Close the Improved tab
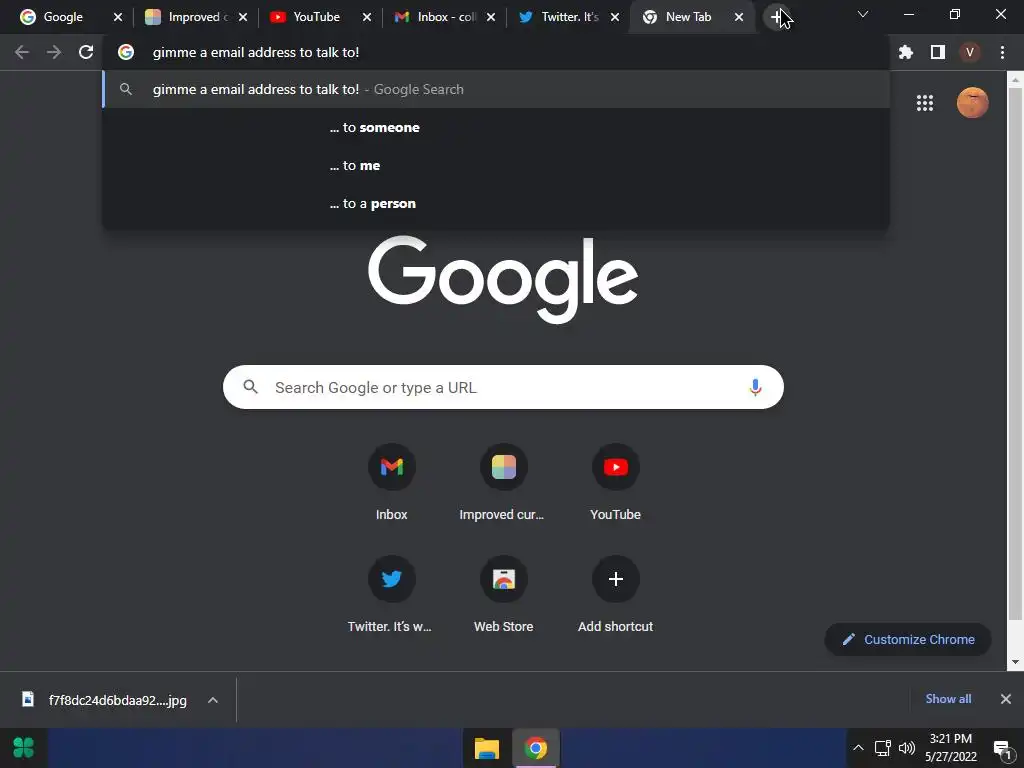 point(242,17)
